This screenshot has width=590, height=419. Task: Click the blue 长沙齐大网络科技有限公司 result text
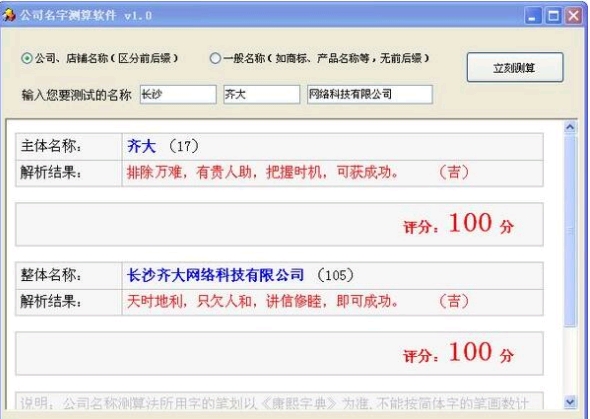click(x=215, y=275)
